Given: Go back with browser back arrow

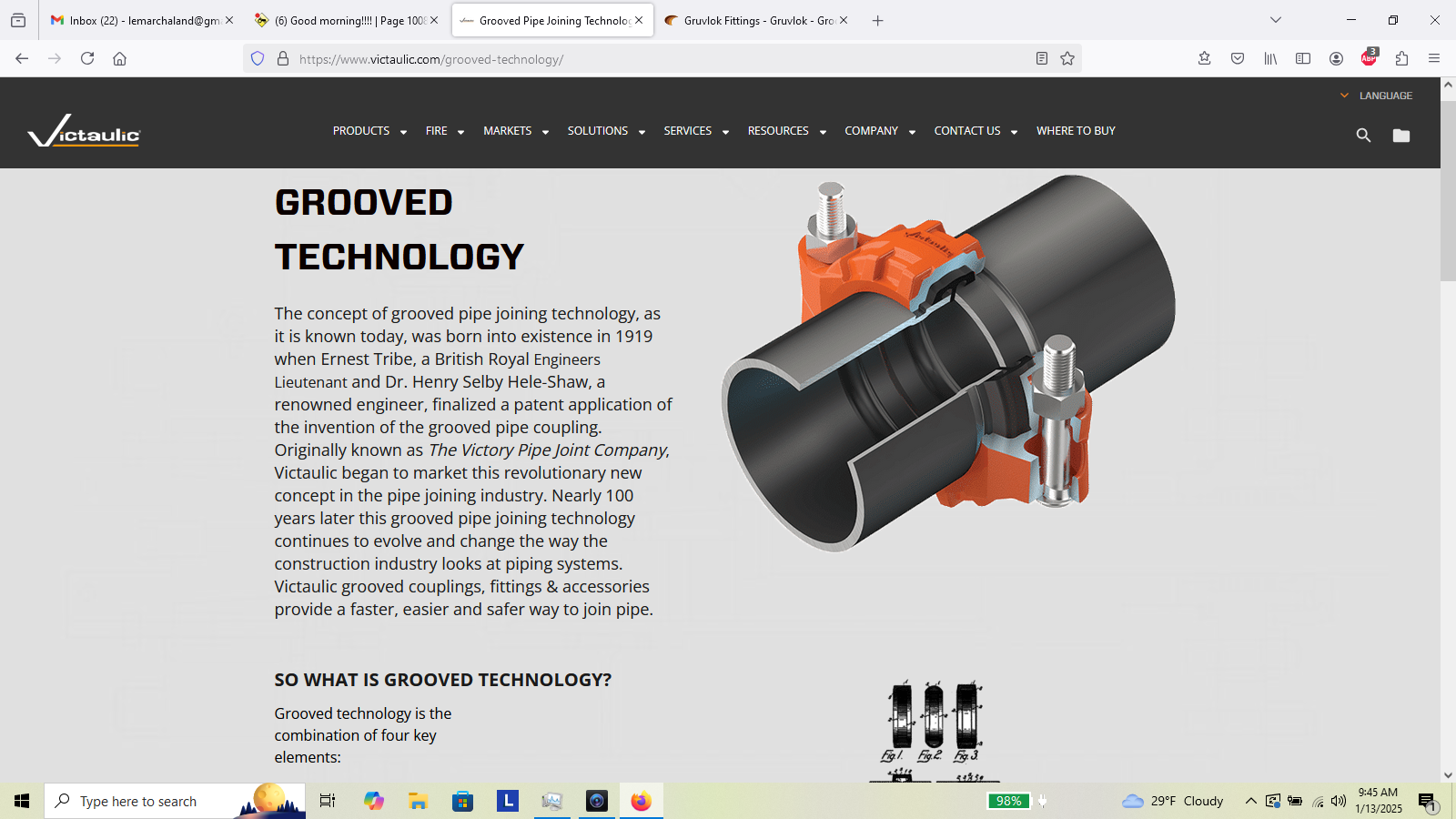Looking at the screenshot, I should click(22, 58).
